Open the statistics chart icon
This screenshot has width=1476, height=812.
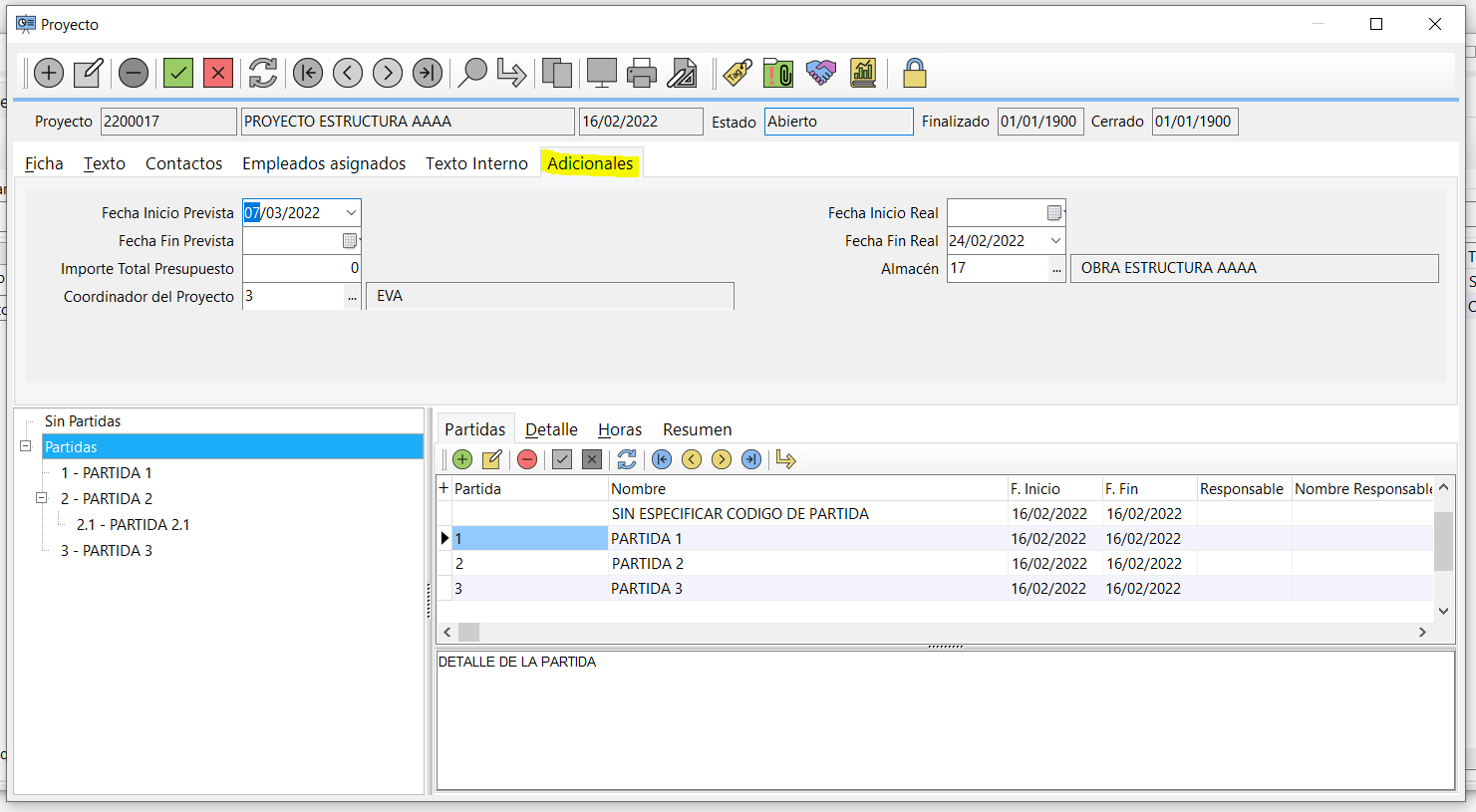pyautogui.click(x=863, y=73)
